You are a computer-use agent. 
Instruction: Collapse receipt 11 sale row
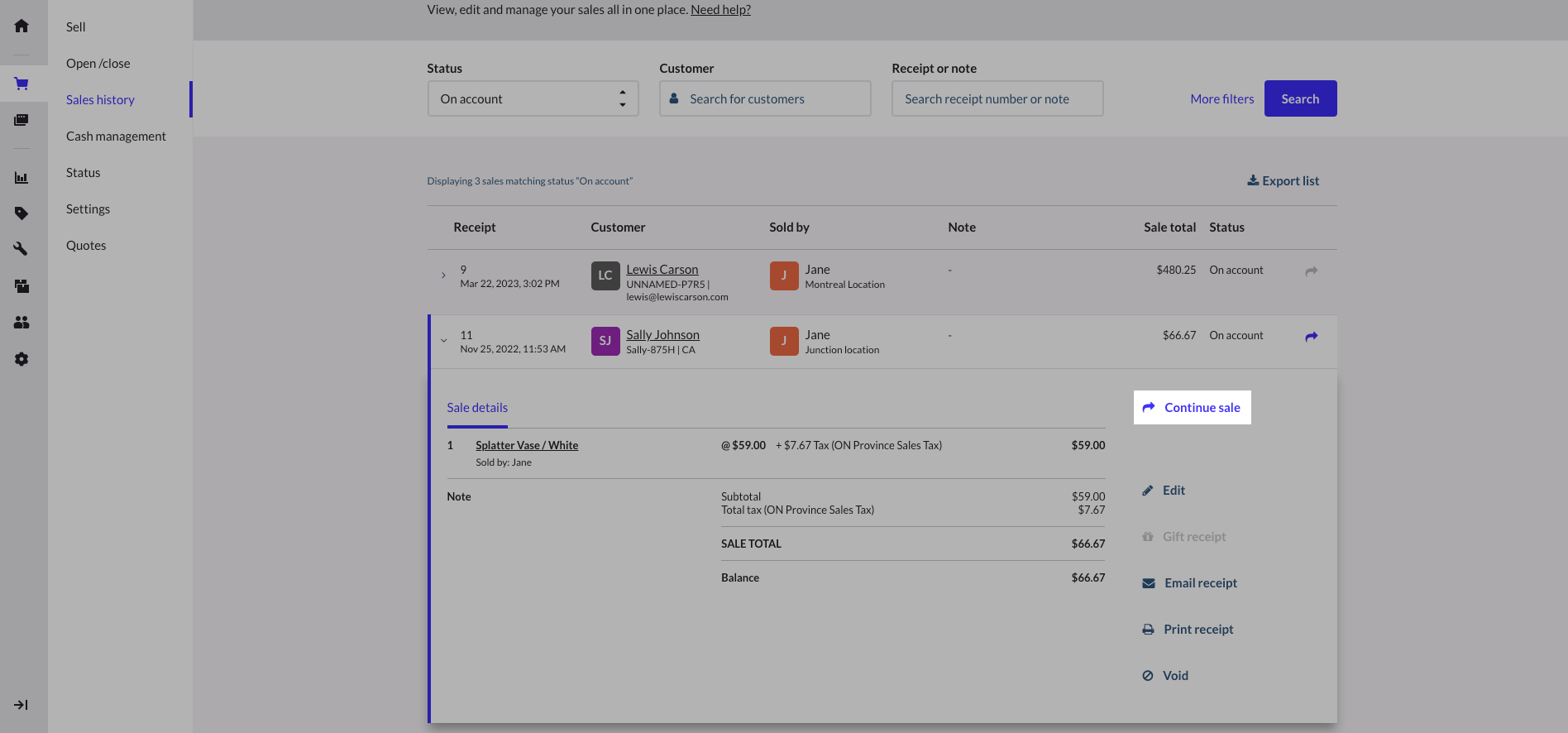pyautogui.click(x=443, y=341)
